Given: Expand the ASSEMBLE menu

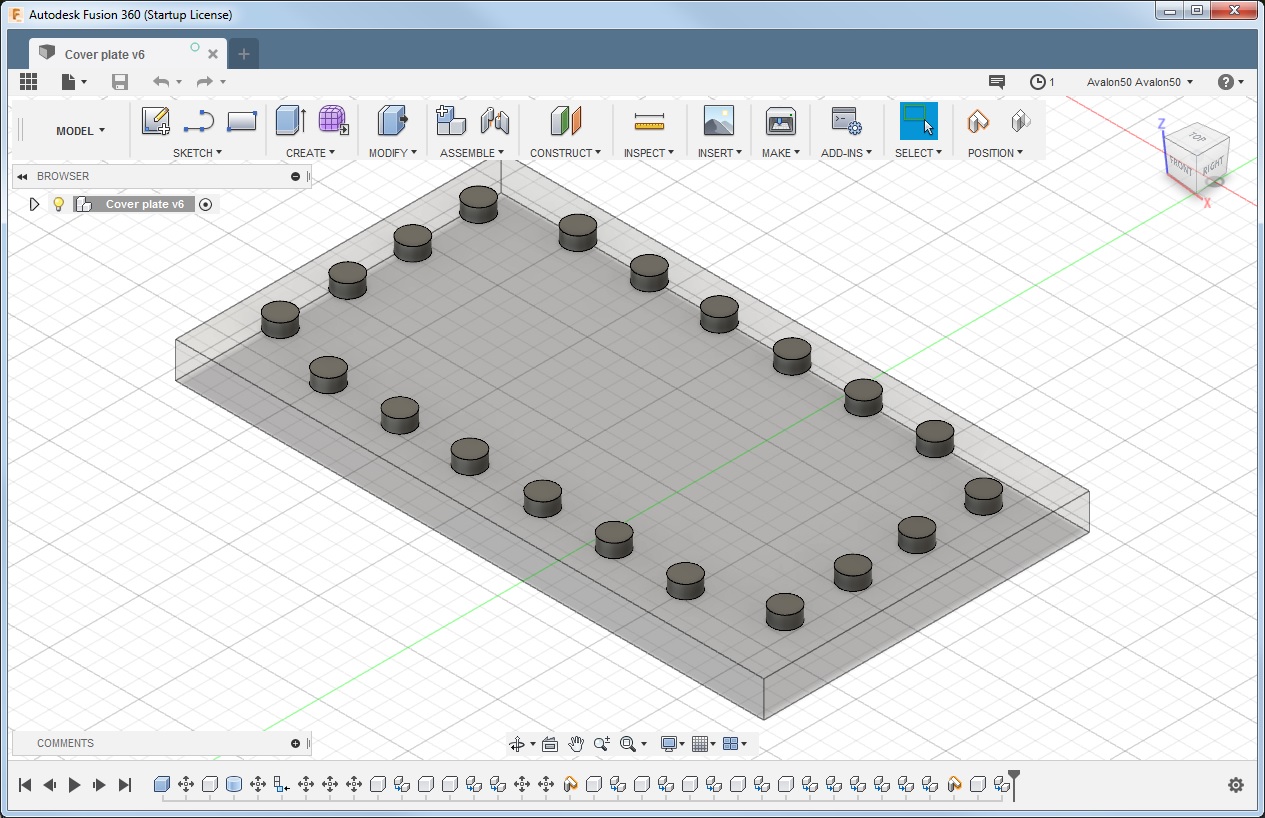Looking at the screenshot, I should [x=472, y=153].
